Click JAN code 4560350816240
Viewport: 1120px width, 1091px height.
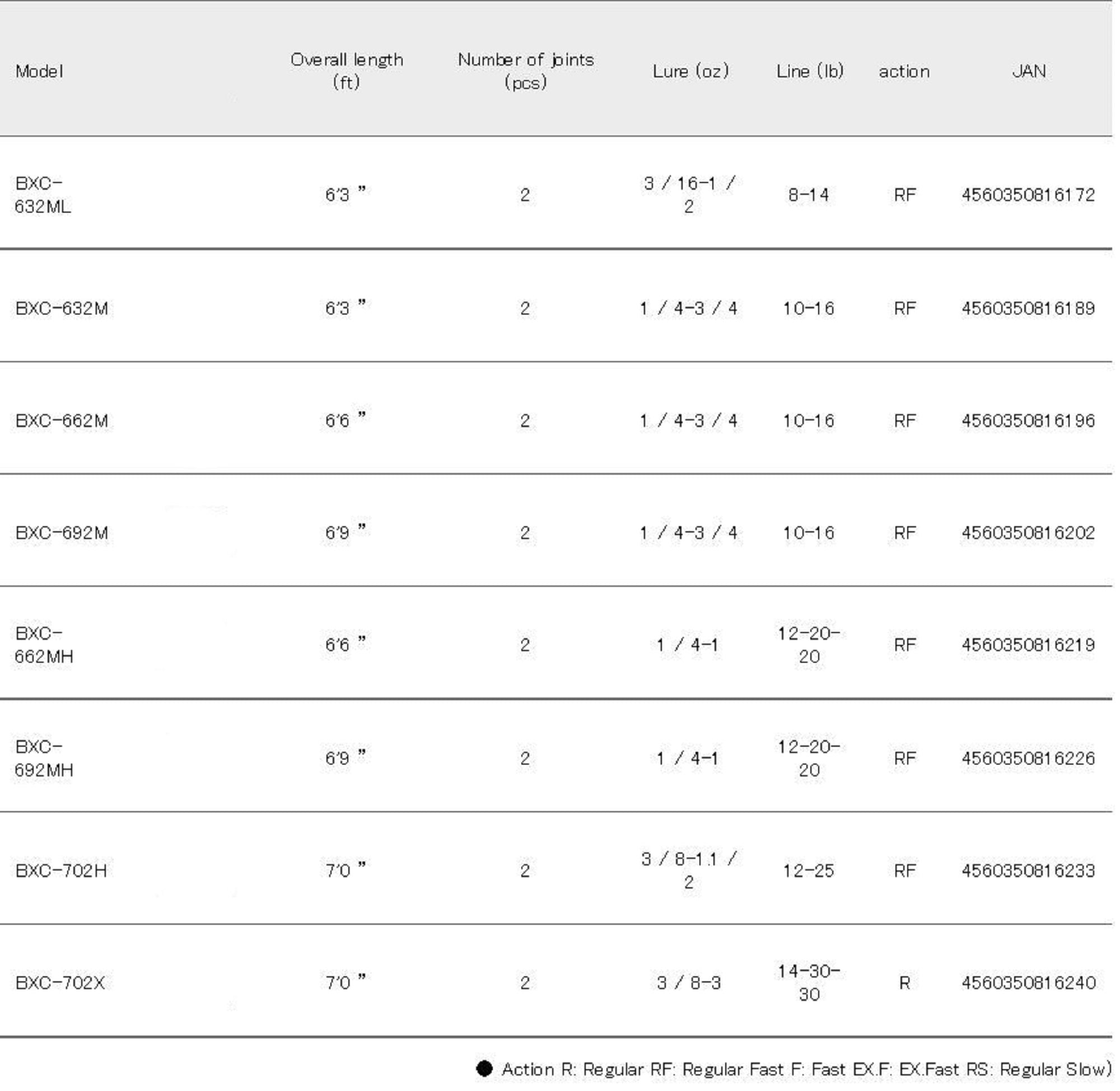(x=1028, y=984)
